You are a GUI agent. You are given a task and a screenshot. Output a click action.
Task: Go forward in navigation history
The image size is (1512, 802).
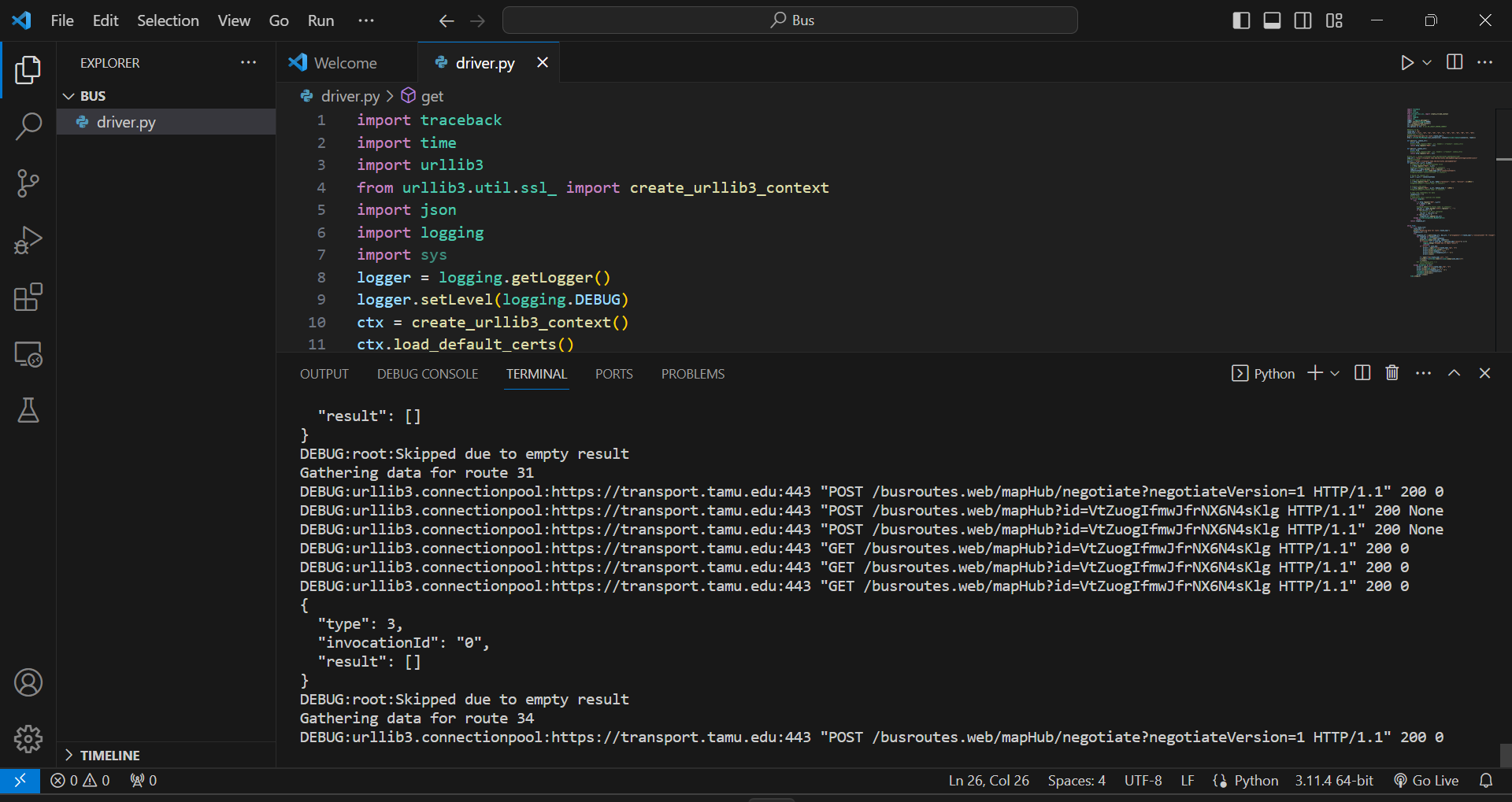point(478,20)
